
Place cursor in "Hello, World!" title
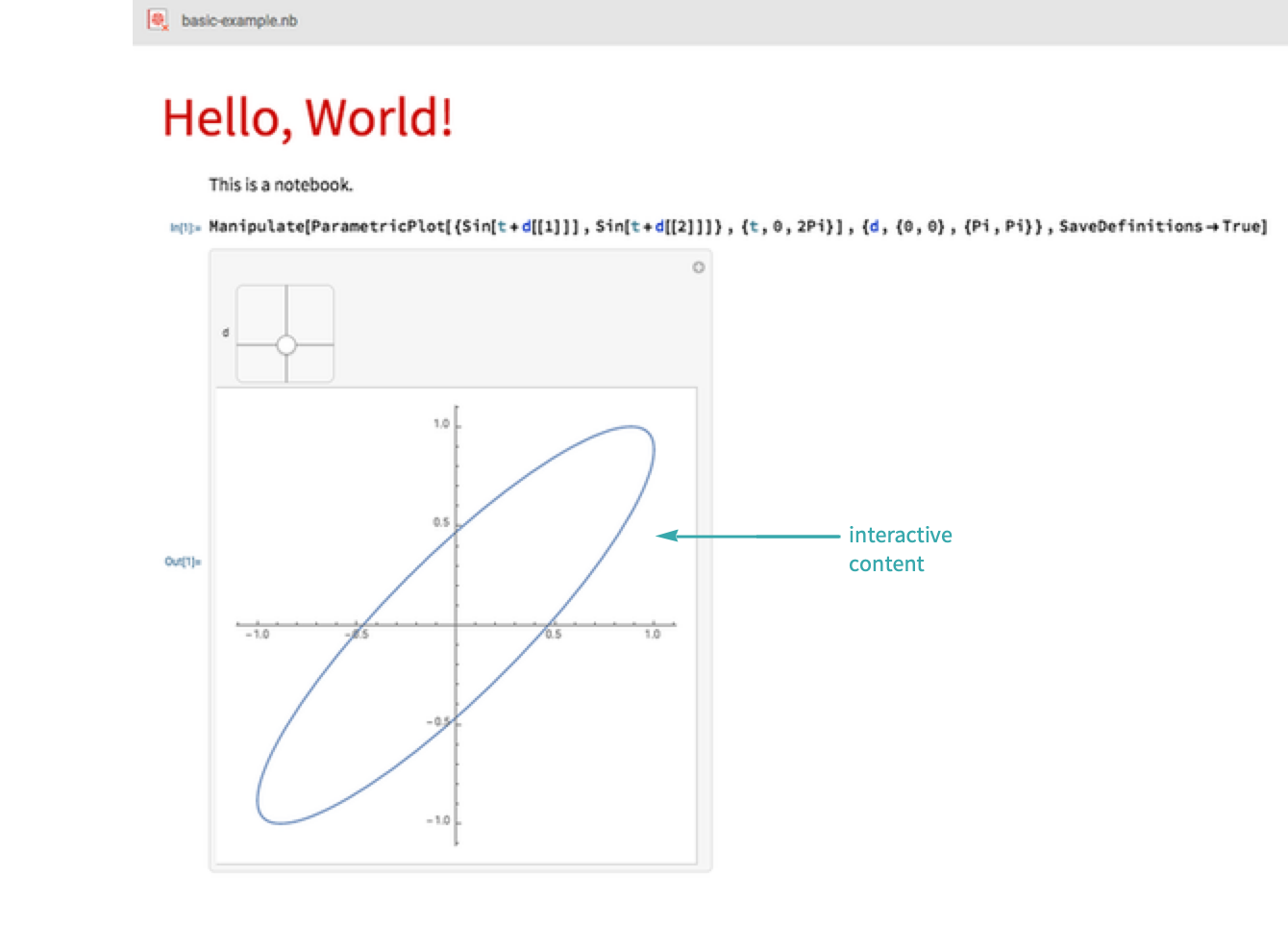coord(308,118)
